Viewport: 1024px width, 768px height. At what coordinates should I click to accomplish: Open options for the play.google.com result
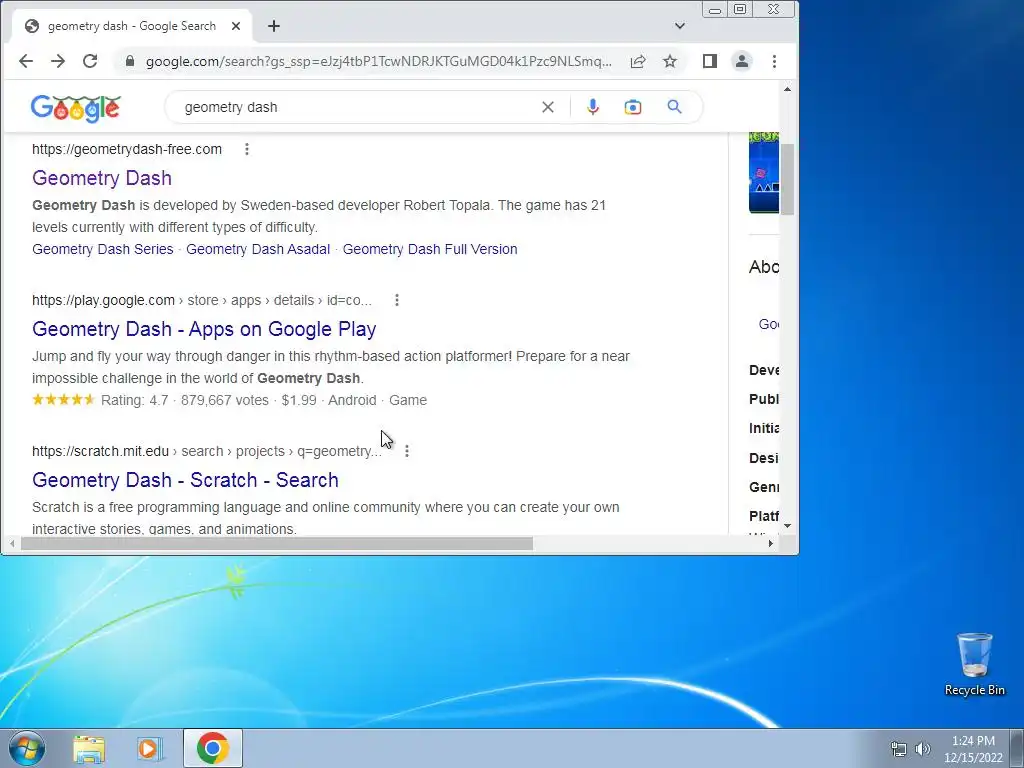397,300
